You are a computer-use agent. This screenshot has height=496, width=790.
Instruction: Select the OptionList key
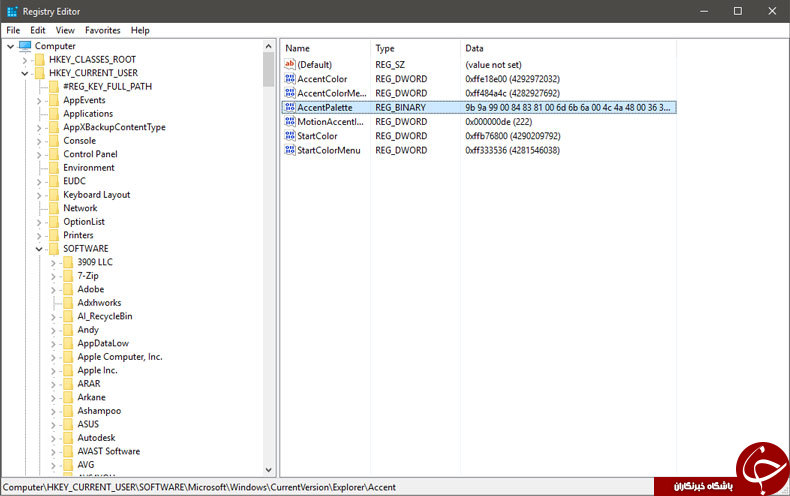coord(84,222)
